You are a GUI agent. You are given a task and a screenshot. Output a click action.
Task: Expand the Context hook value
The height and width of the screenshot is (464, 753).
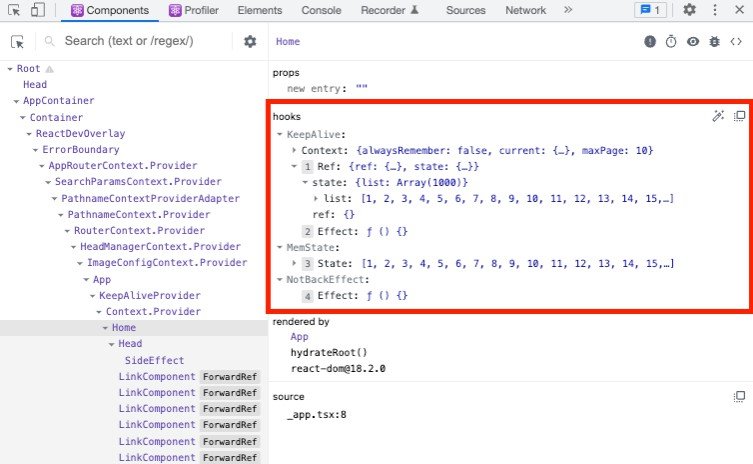(x=293, y=150)
